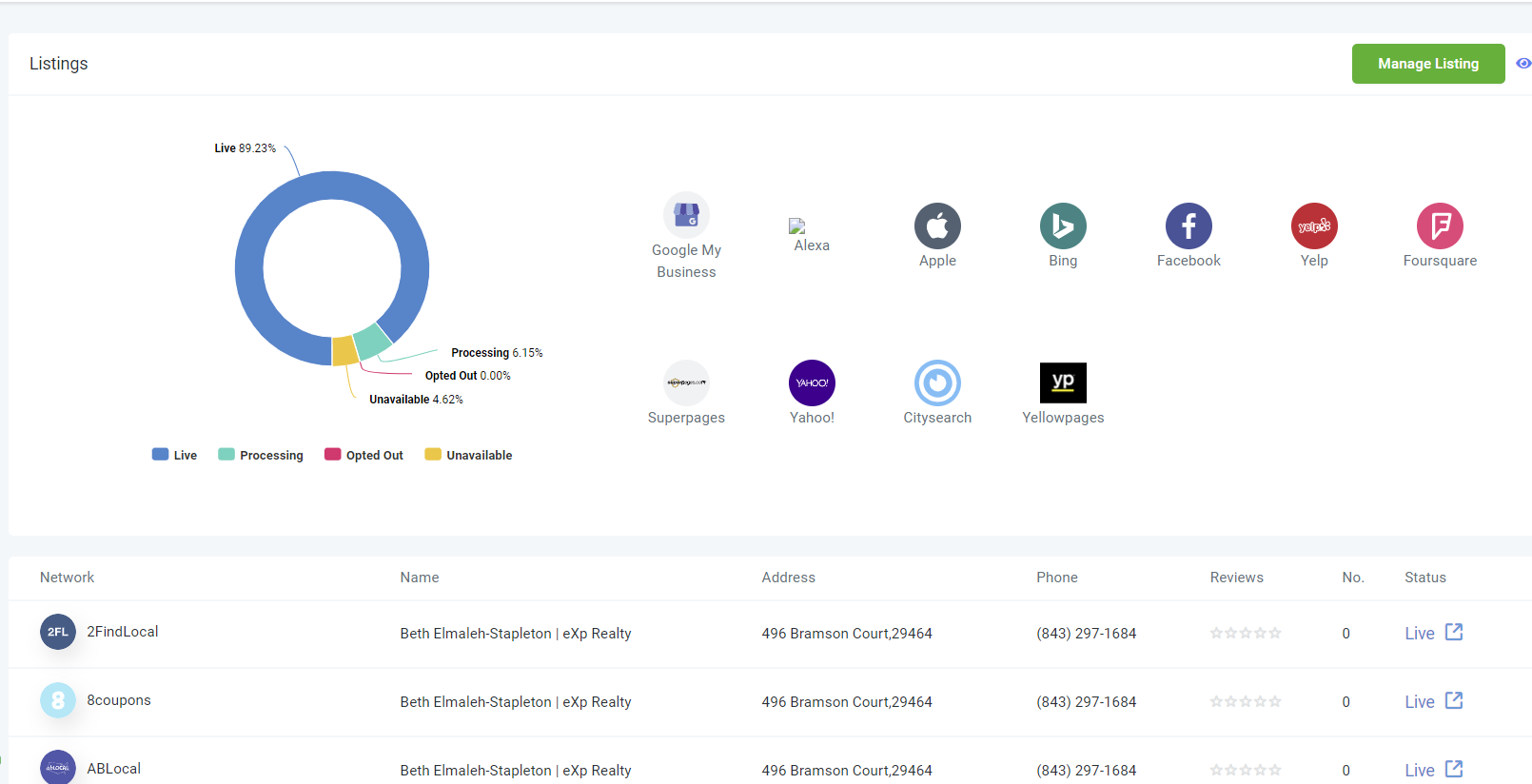This screenshot has height=784, width=1532.
Task: Select the Foursquare icon
Action: tap(1440, 226)
